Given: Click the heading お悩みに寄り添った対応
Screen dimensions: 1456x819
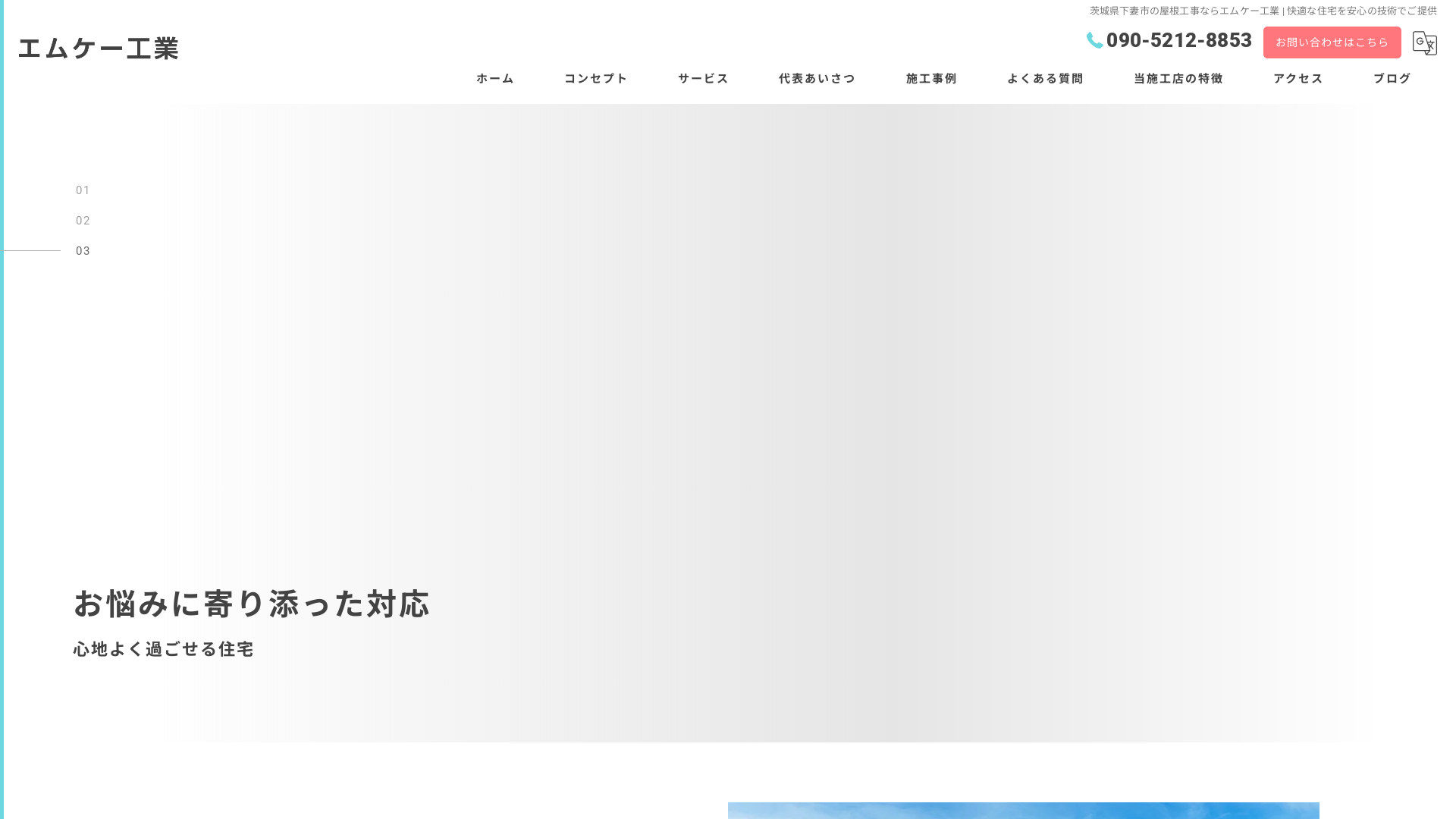Looking at the screenshot, I should pos(252,604).
